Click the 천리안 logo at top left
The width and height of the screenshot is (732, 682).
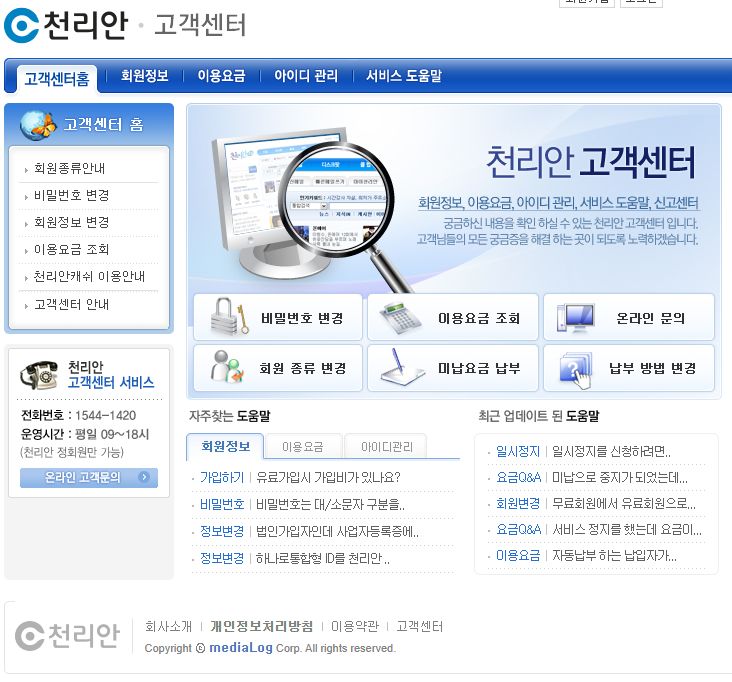[66, 25]
